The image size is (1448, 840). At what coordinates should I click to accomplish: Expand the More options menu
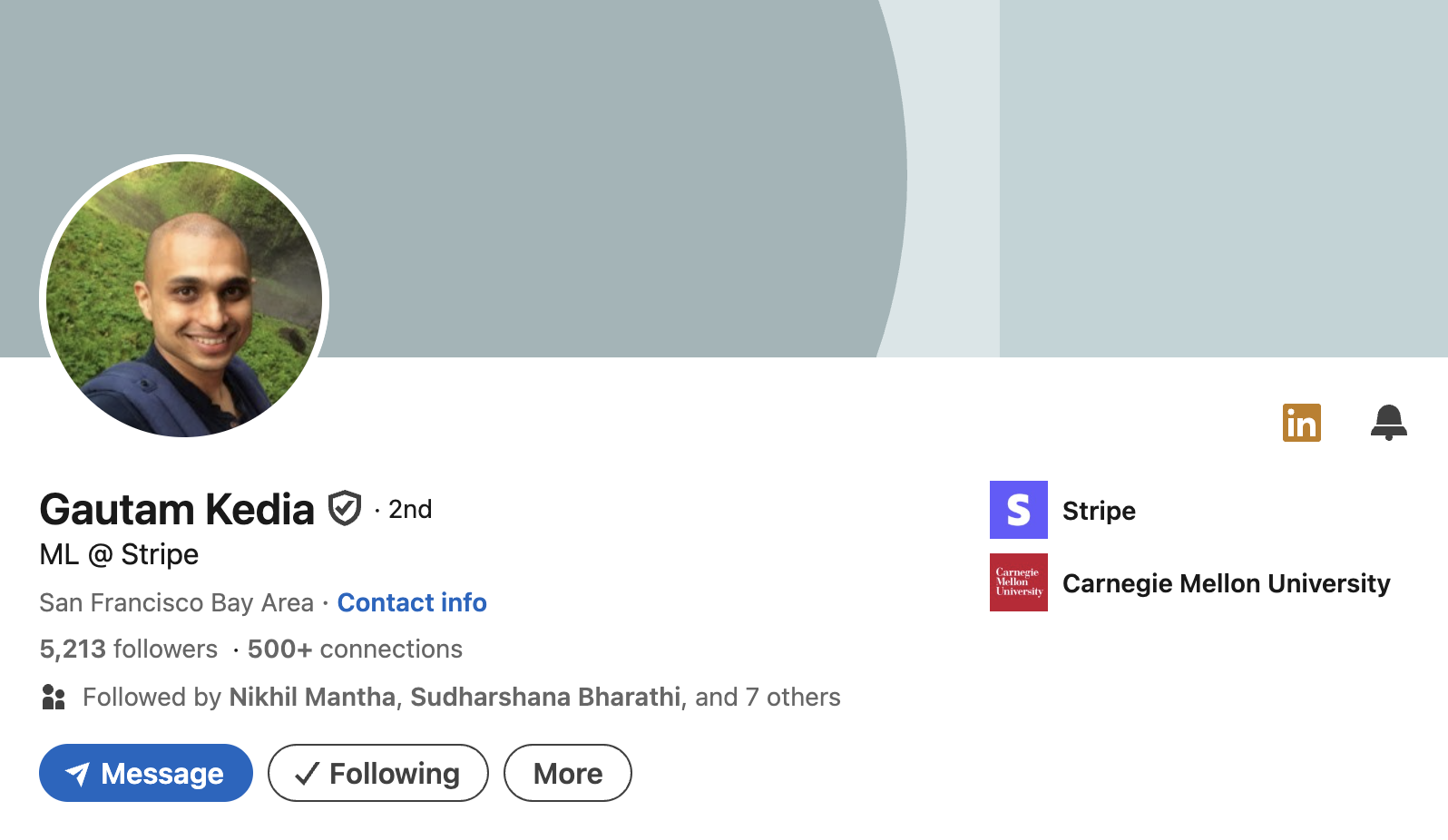[x=567, y=773]
